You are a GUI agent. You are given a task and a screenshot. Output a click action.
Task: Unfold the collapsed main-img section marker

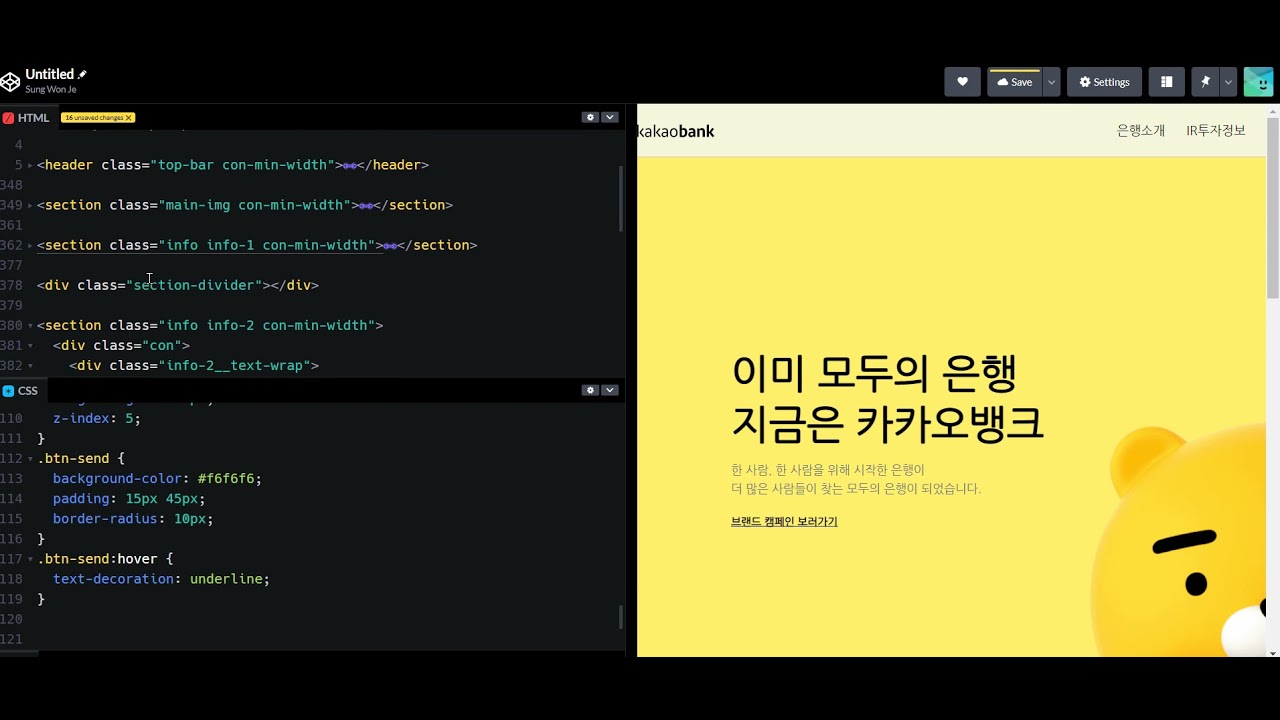pyautogui.click(x=366, y=205)
